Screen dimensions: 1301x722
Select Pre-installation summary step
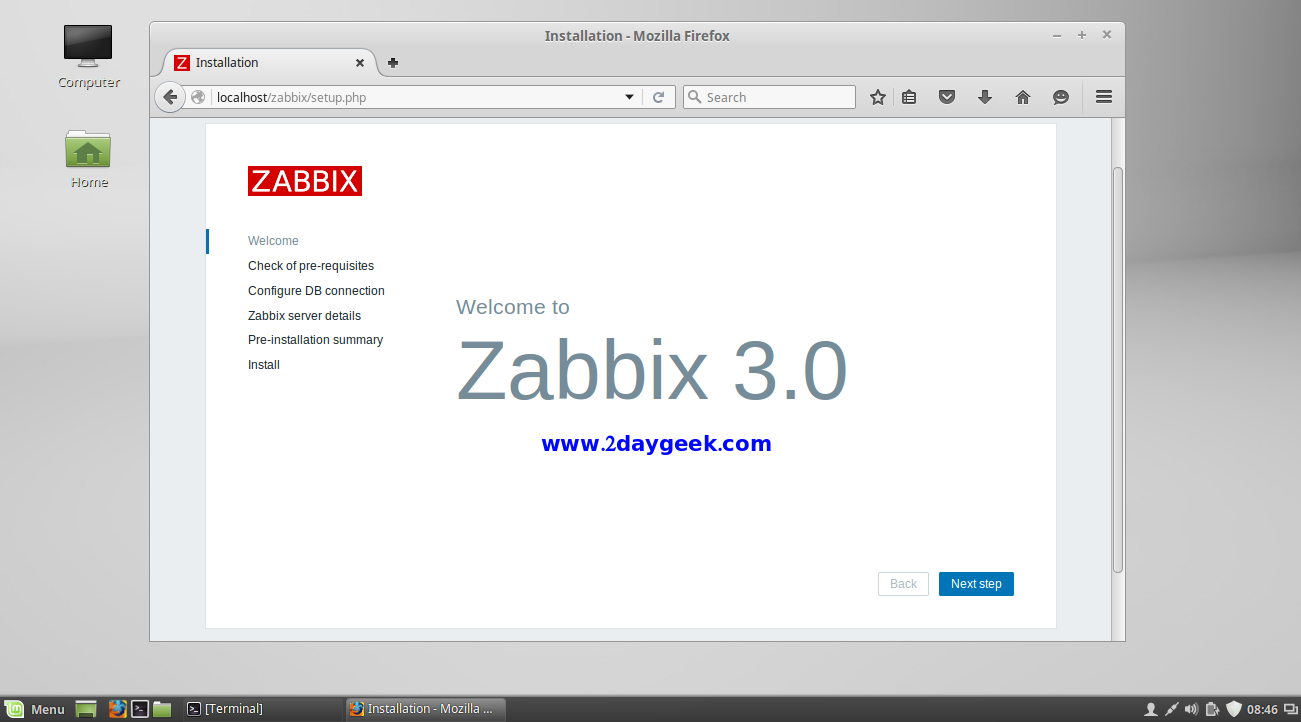[x=315, y=340]
